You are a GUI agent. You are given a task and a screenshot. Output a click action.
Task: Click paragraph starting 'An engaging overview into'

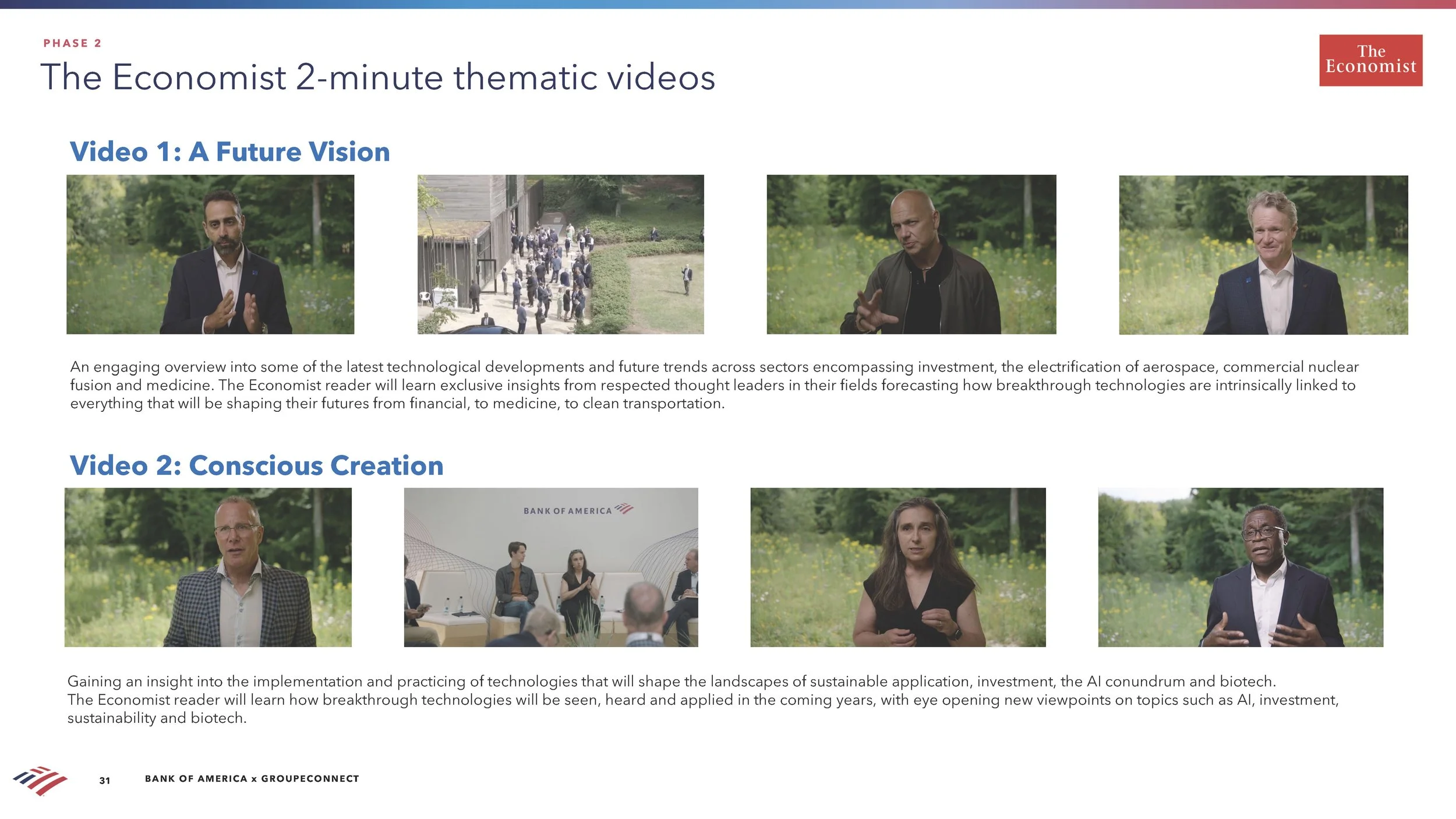pos(715,385)
